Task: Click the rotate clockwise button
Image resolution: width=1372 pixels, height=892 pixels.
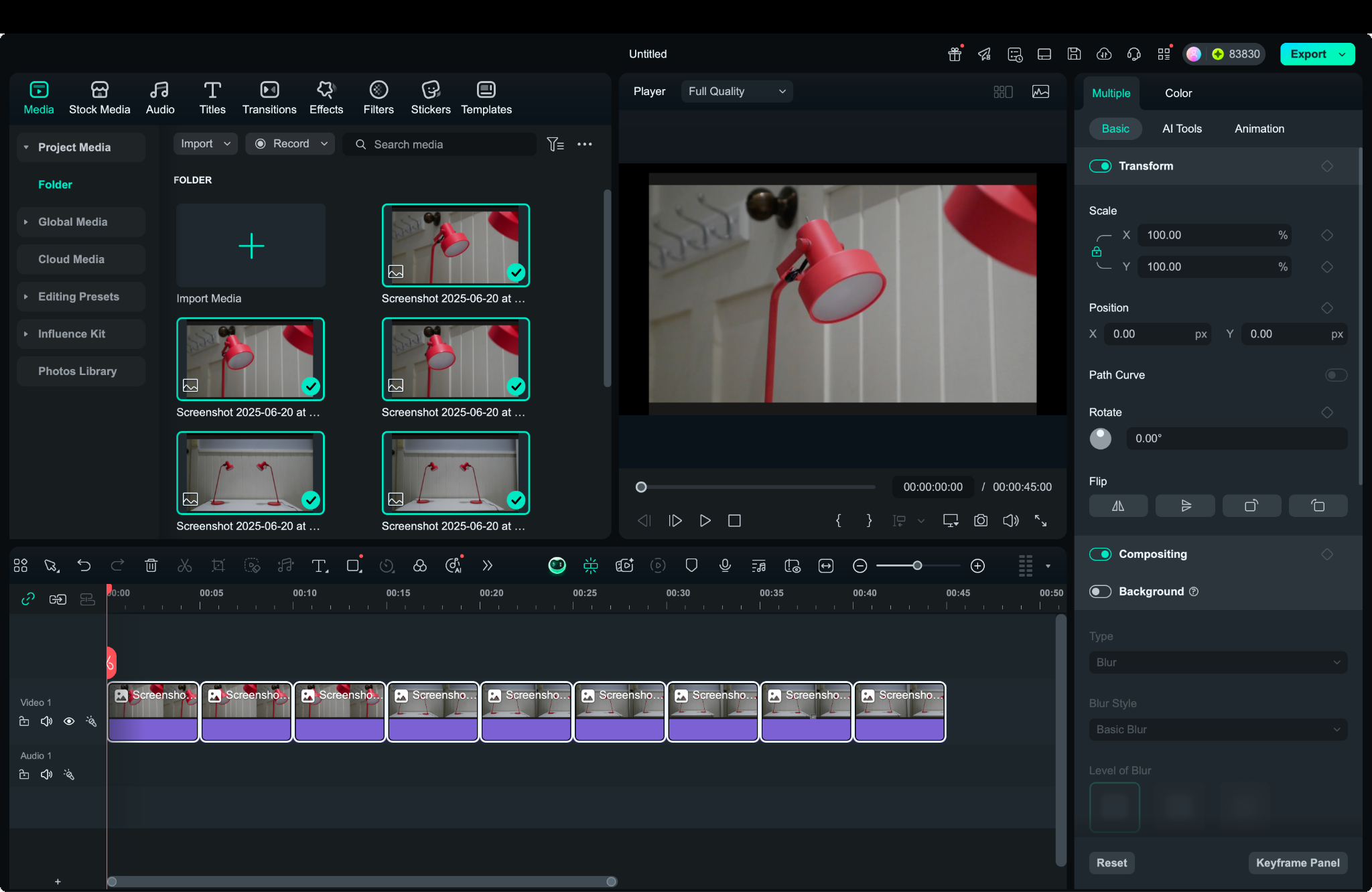Action: pyautogui.click(x=1251, y=506)
